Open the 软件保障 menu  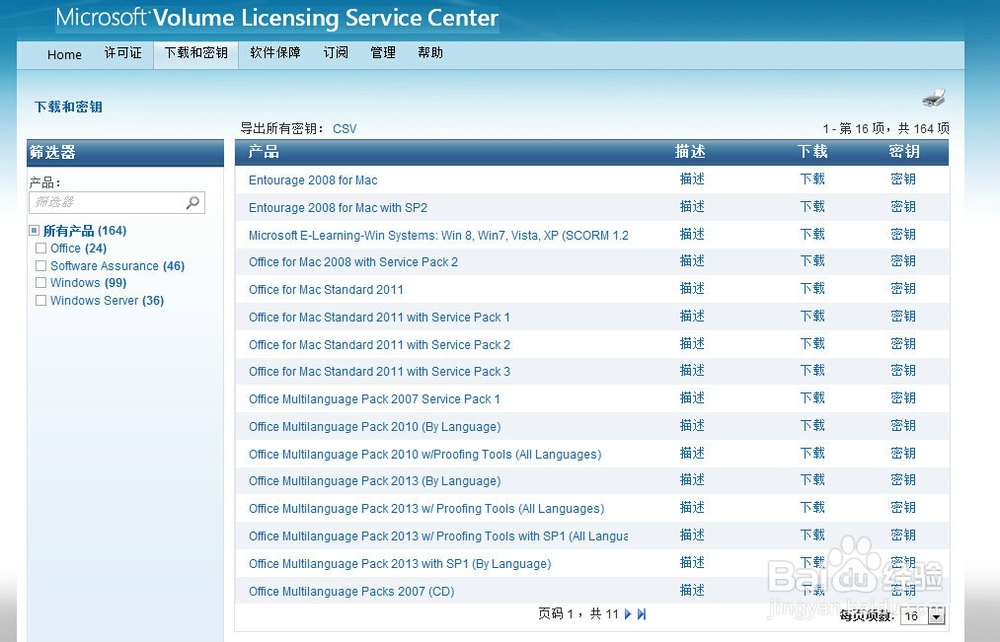[275, 52]
